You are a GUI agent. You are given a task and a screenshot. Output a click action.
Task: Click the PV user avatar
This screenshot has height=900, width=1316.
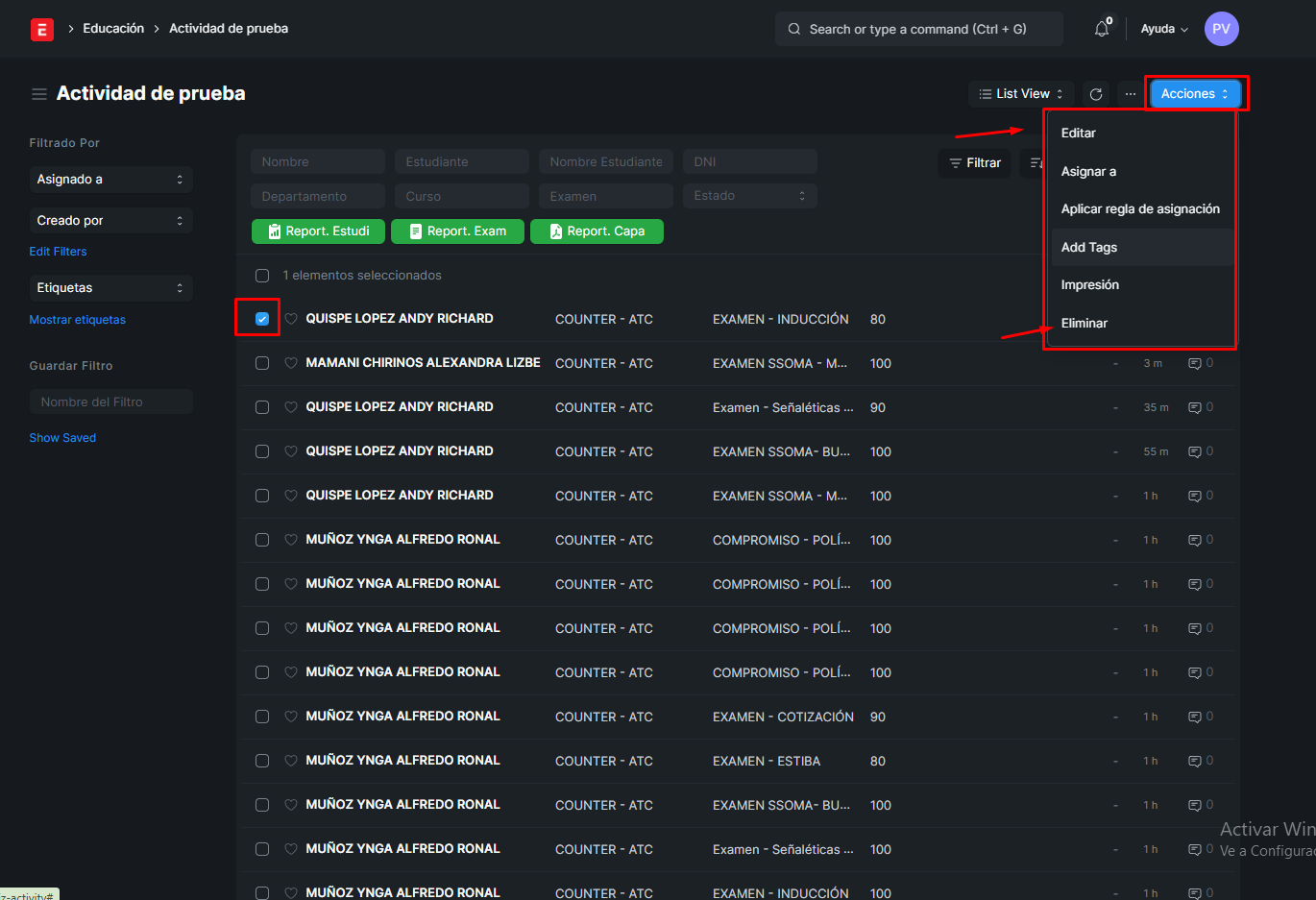point(1221,29)
